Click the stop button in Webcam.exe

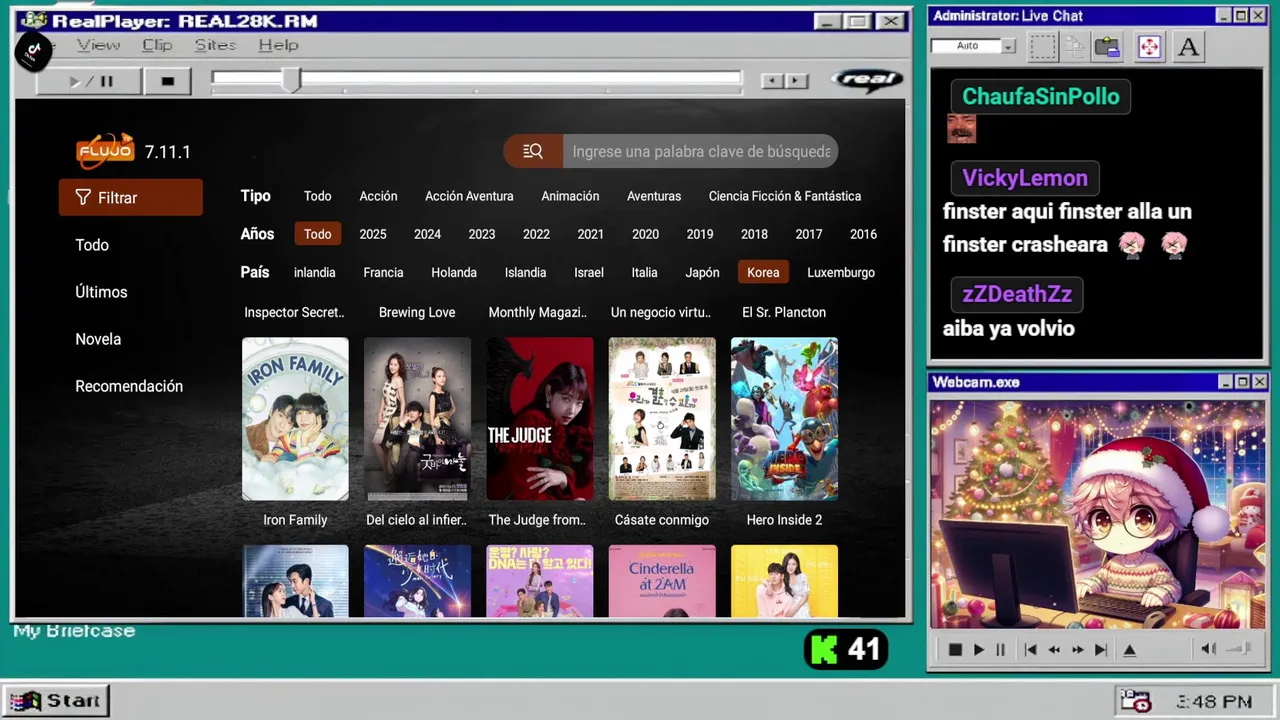955,650
